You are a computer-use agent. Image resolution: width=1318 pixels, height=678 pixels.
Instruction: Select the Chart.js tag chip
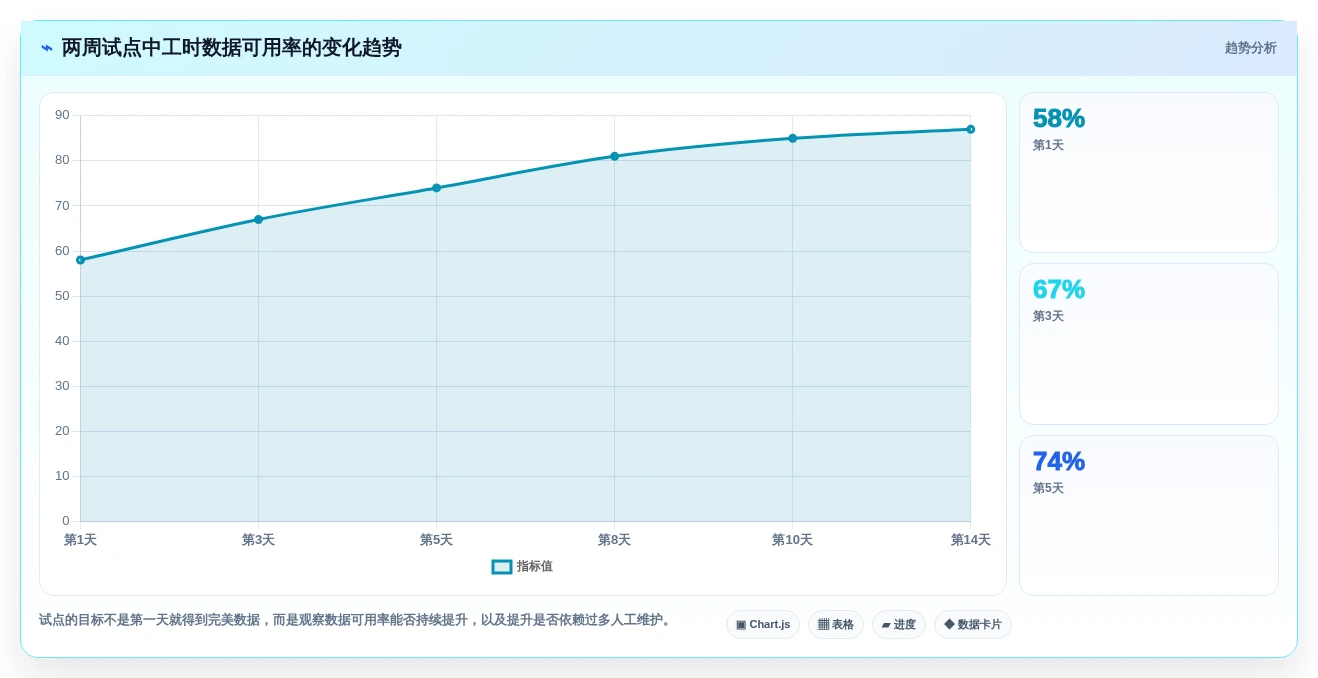[x=763, y=625]
